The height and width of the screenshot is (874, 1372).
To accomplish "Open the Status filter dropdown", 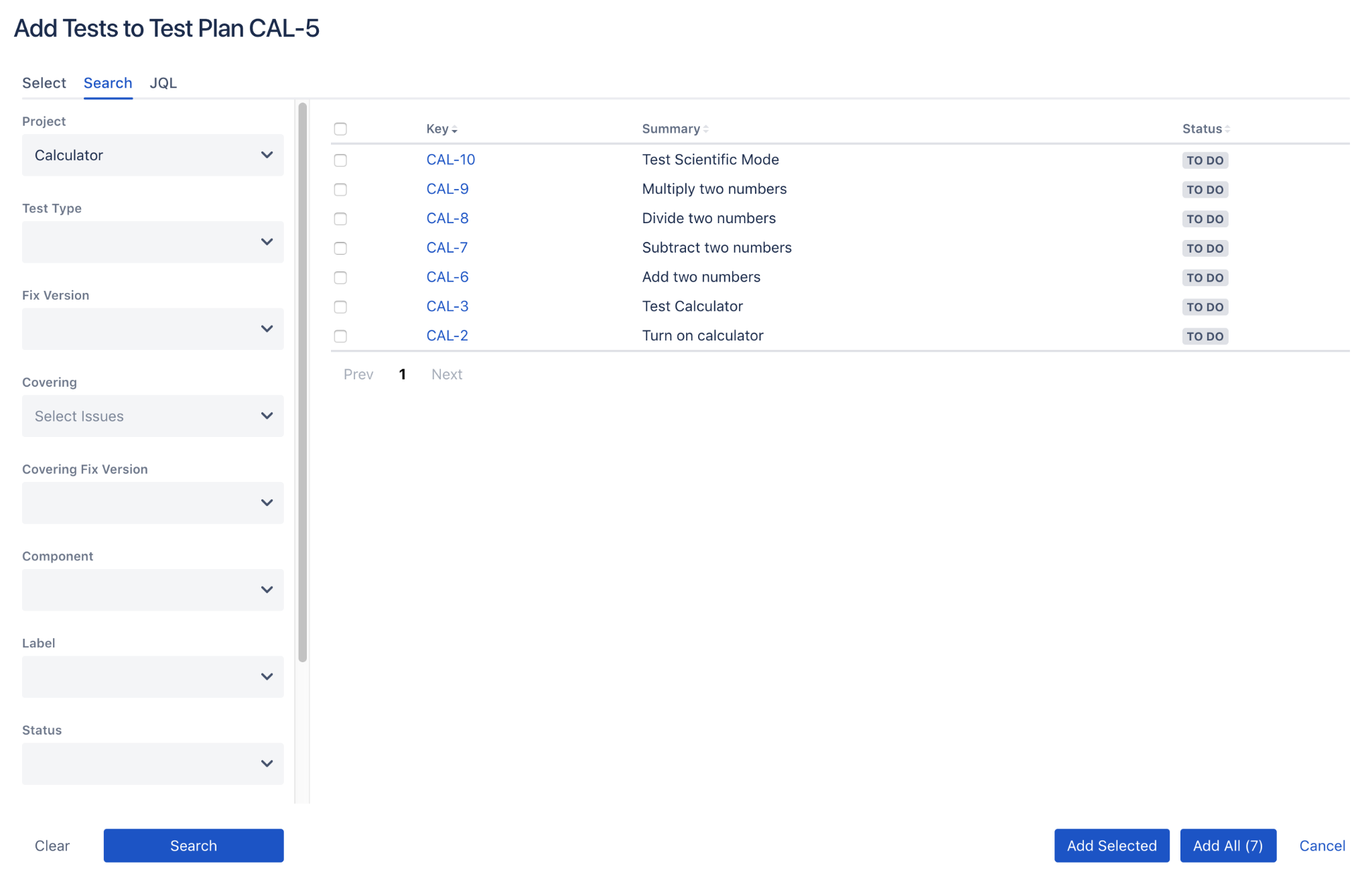I will point(153,764).
